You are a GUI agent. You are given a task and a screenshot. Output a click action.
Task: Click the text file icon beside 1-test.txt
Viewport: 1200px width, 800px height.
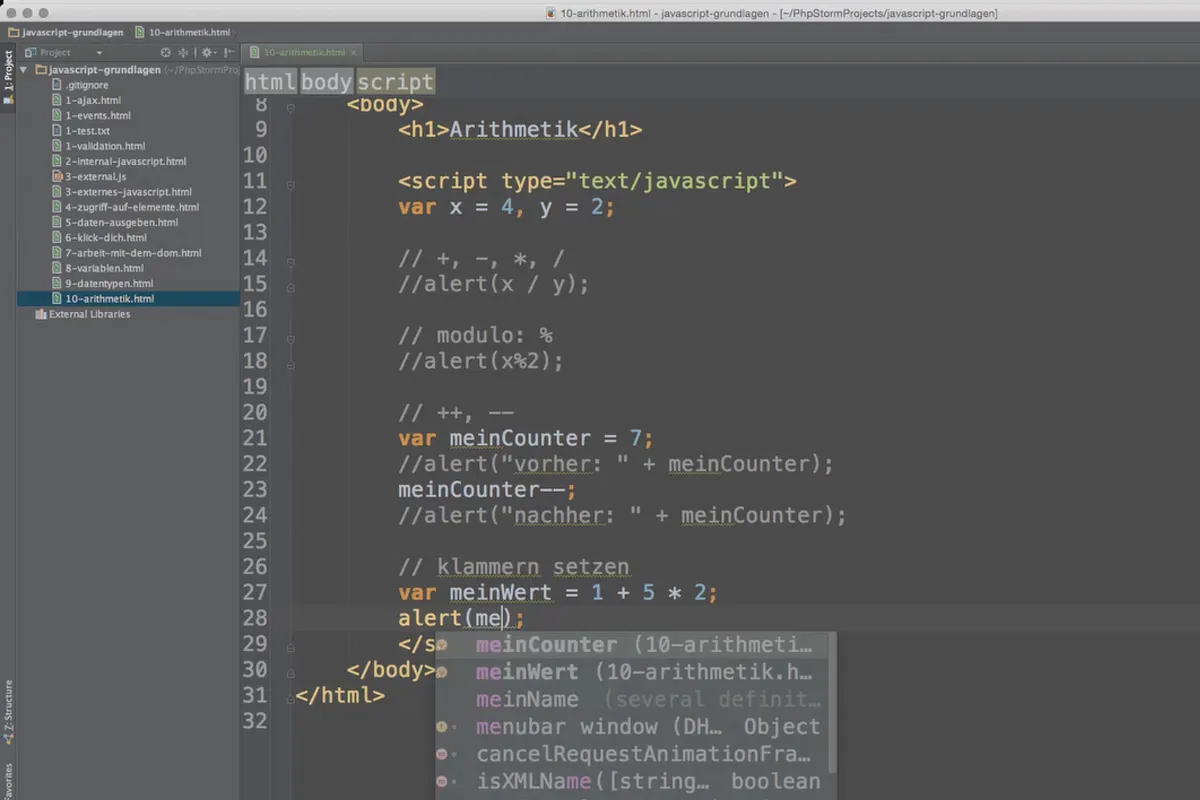(x=57, y=131)
